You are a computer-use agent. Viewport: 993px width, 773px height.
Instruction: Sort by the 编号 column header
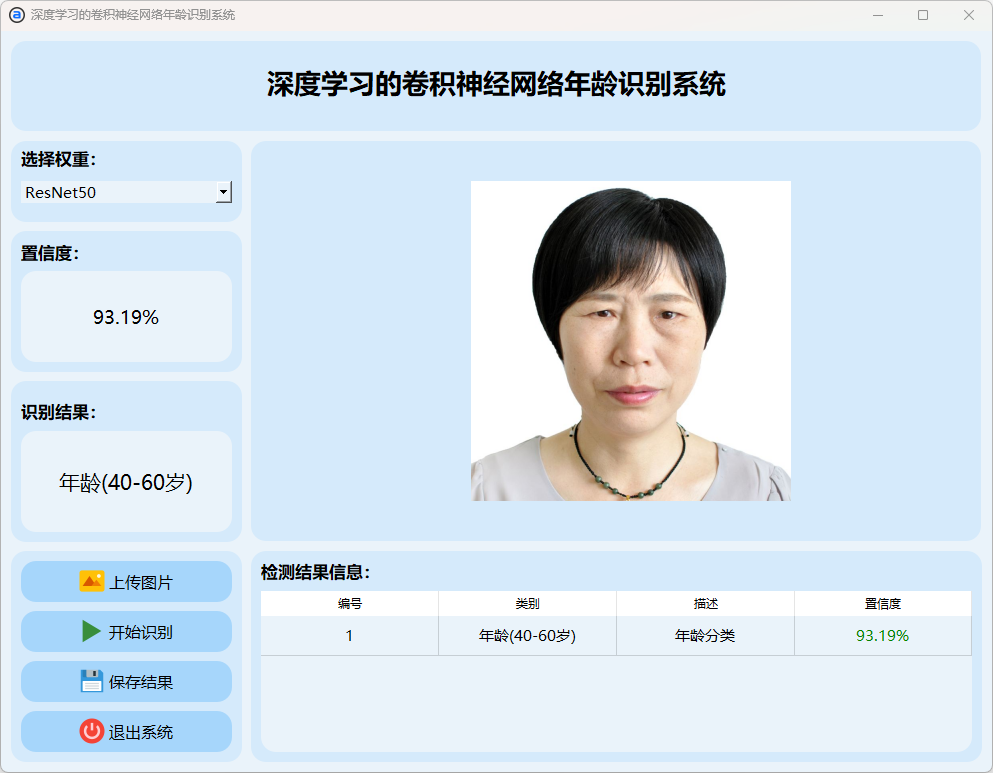(x=349, y=604)
